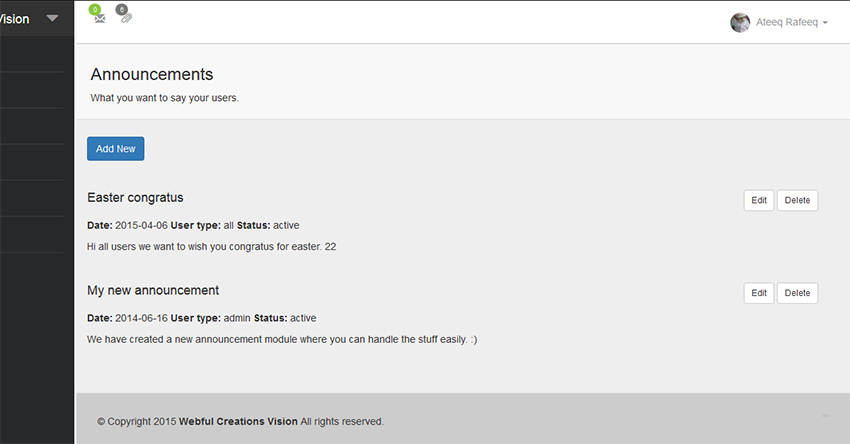
Task: Delete the My new announcement entry
Action: [797, 293]
